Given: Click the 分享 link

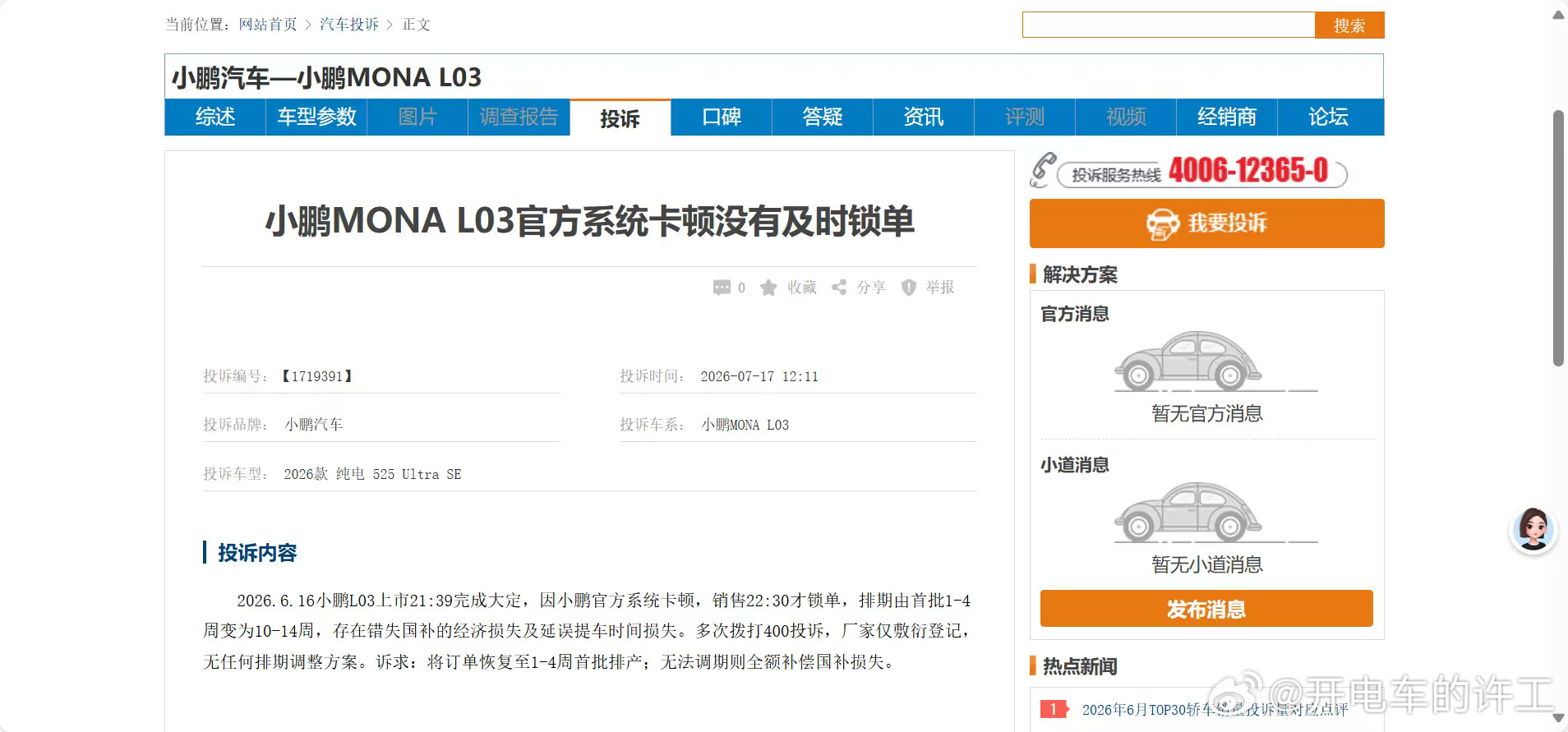Looking at the screenshot, I should (x=871, y=288).
